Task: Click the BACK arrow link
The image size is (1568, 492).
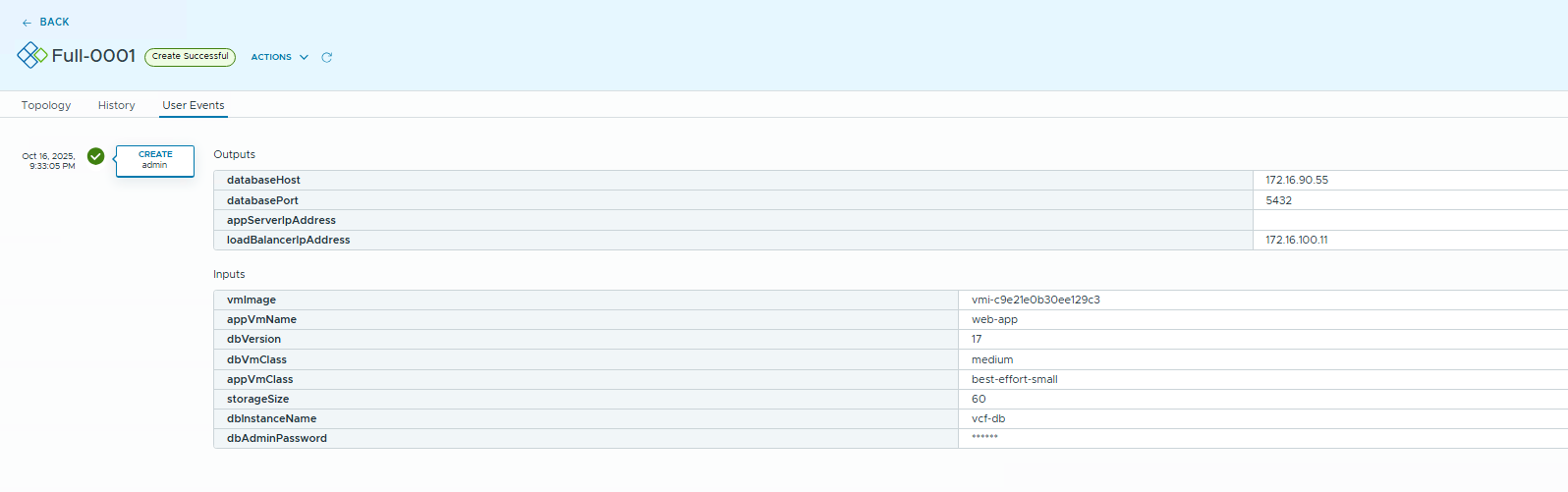Action: (x=45, y=22)
